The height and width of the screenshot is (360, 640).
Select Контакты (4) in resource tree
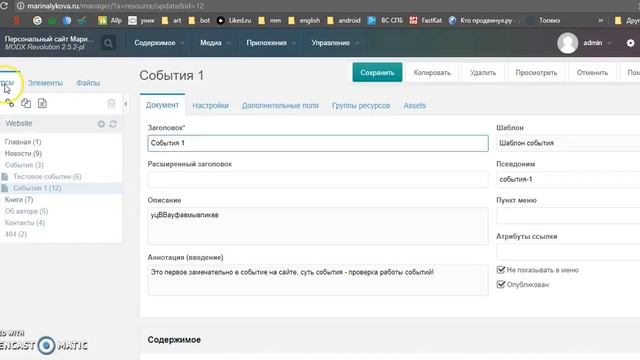pyautogui.click(x=25, y=222)
